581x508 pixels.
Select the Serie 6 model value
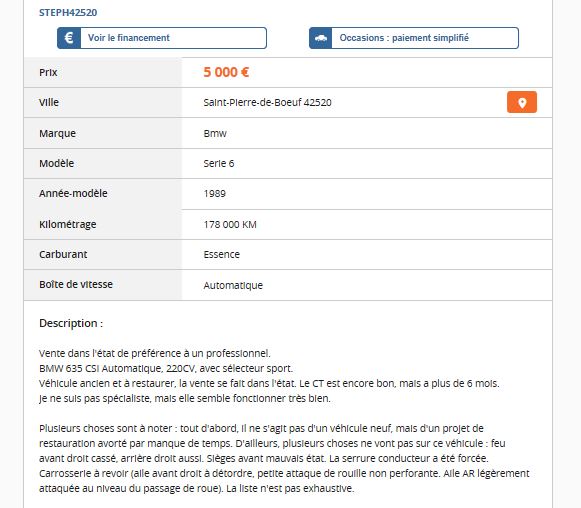[219, 163]
